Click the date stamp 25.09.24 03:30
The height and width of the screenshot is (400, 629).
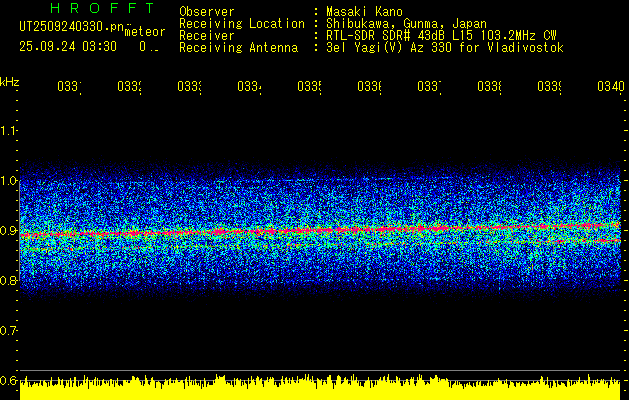tap(68, 47)
